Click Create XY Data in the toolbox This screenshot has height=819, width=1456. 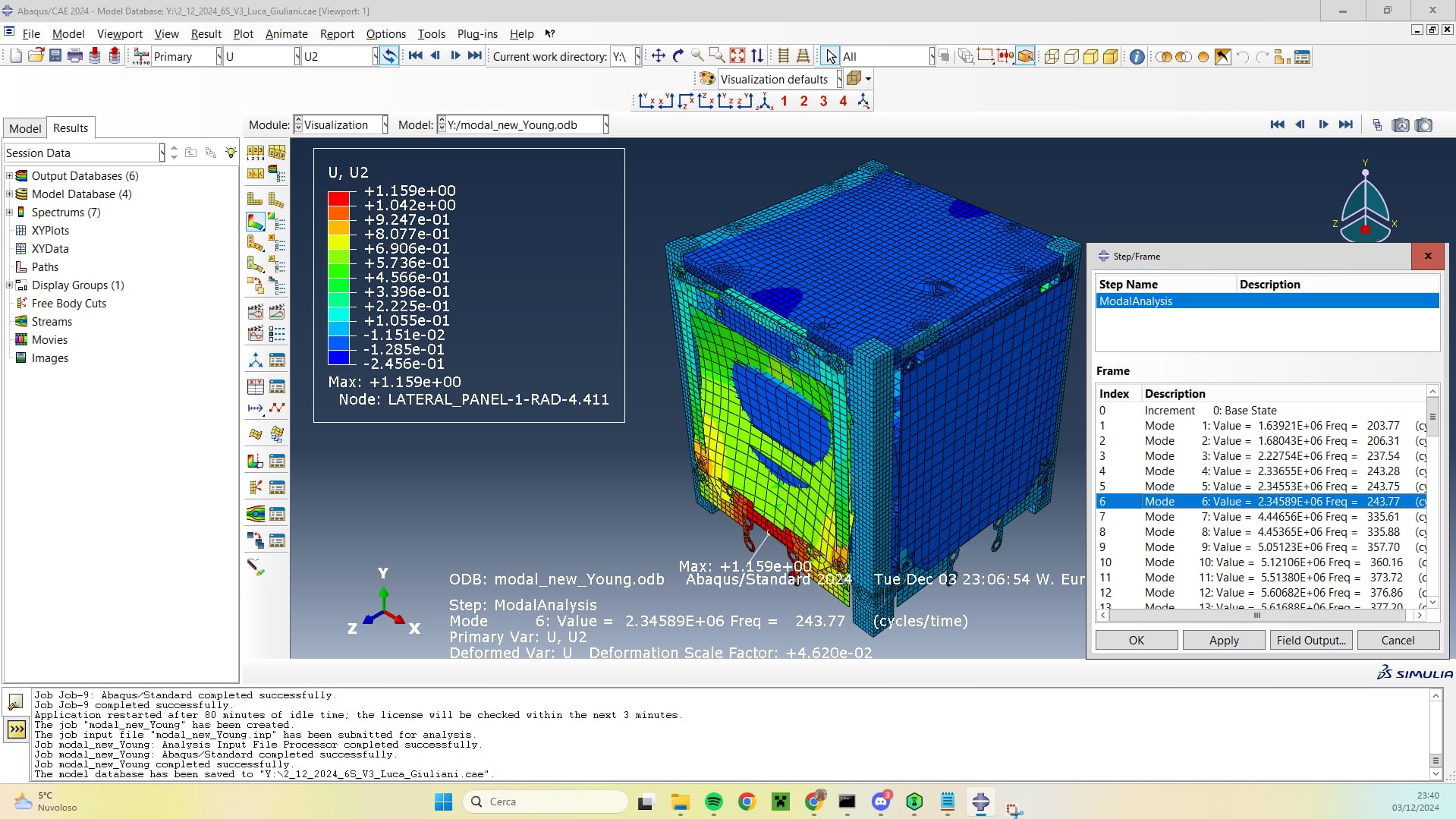[255, 386]
